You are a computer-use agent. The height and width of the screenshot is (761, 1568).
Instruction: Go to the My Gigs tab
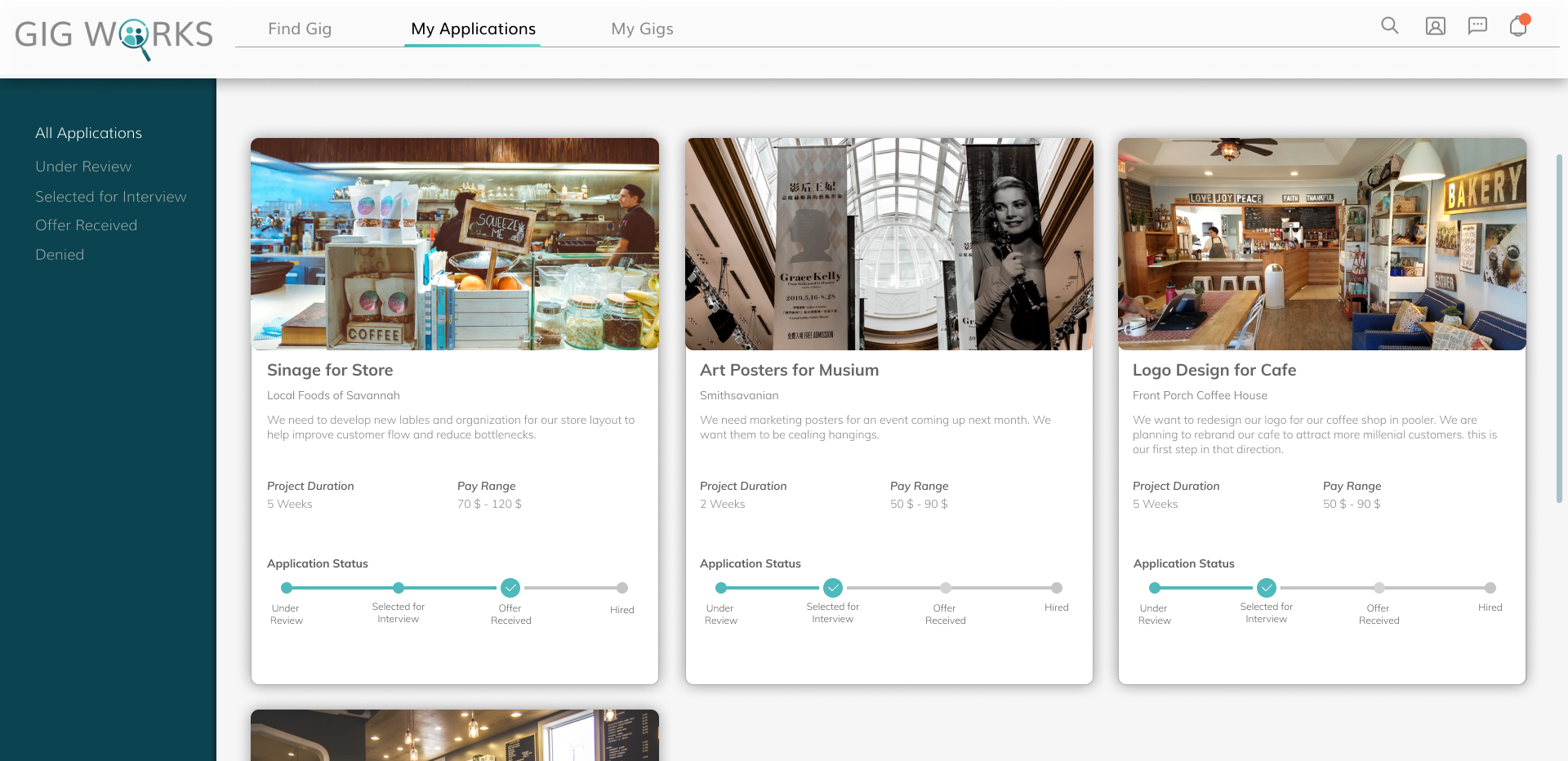pyautogui.click(x=642, y=29)
